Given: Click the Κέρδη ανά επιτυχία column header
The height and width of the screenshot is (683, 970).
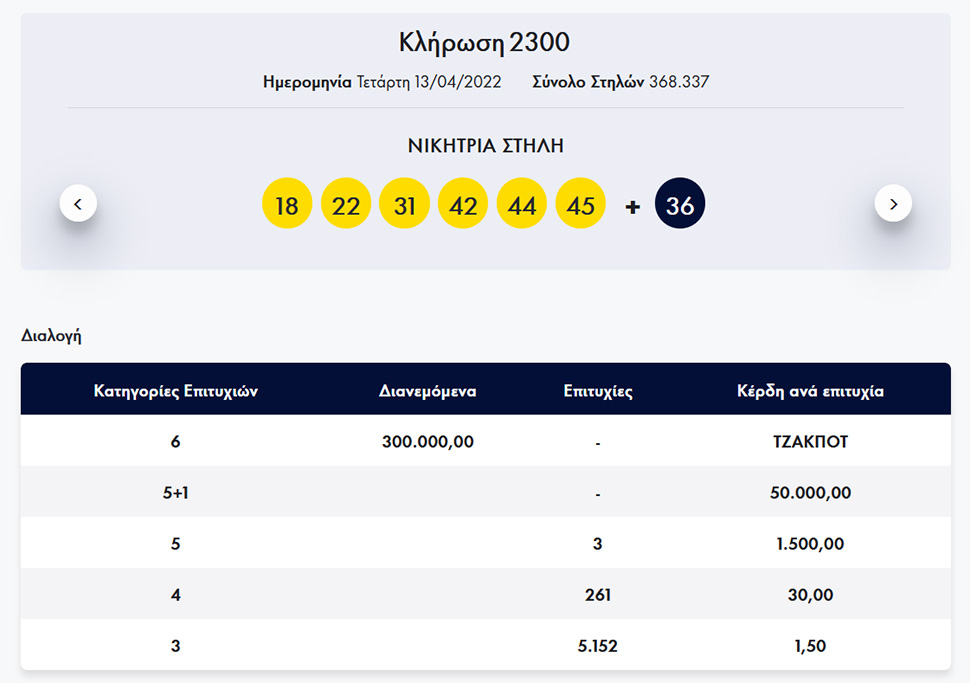Looking at the screenshot, I should pyautogui.click(x=810, y=391).
